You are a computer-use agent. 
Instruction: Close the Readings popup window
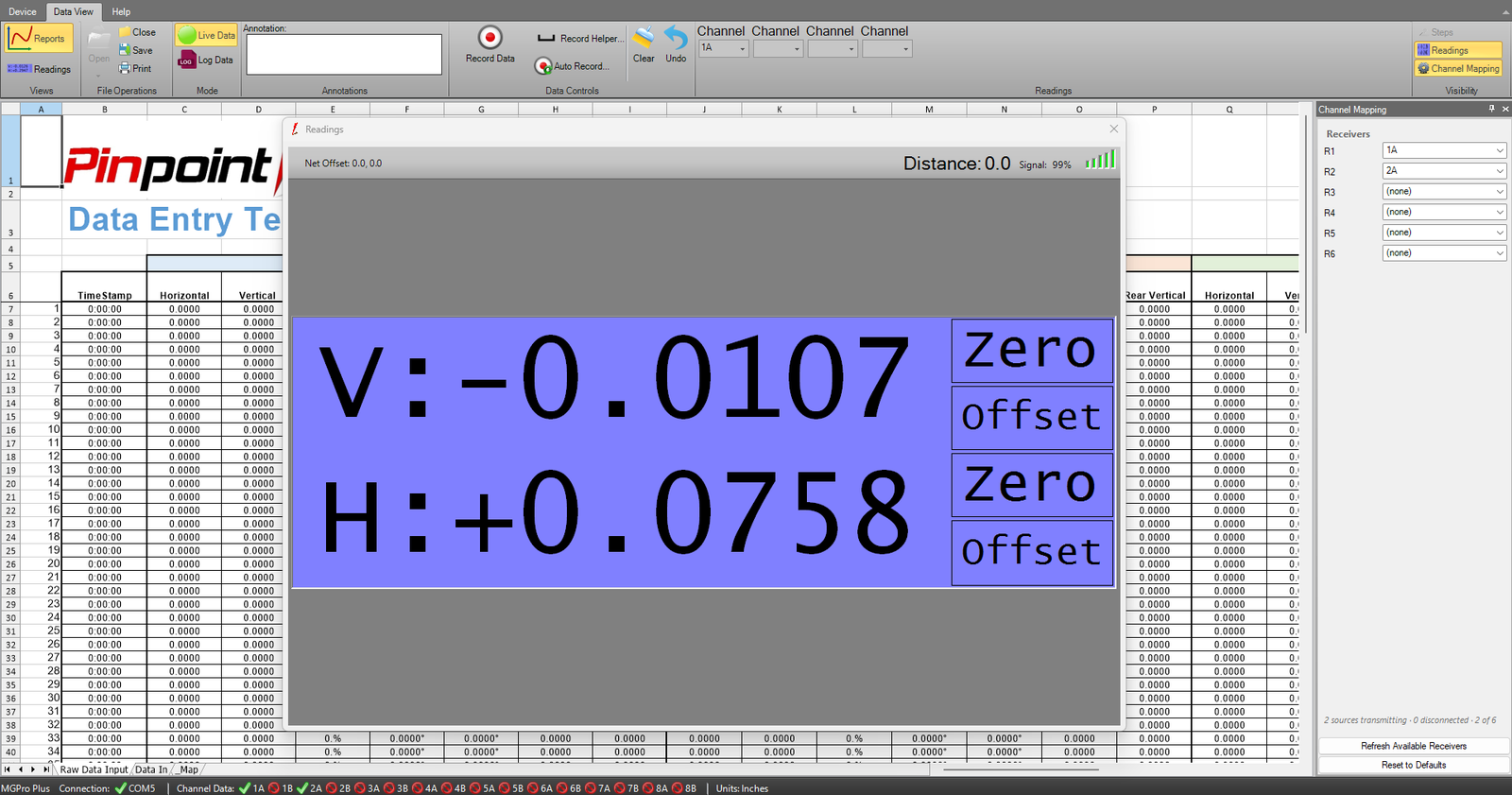[x=1113, y=129]
